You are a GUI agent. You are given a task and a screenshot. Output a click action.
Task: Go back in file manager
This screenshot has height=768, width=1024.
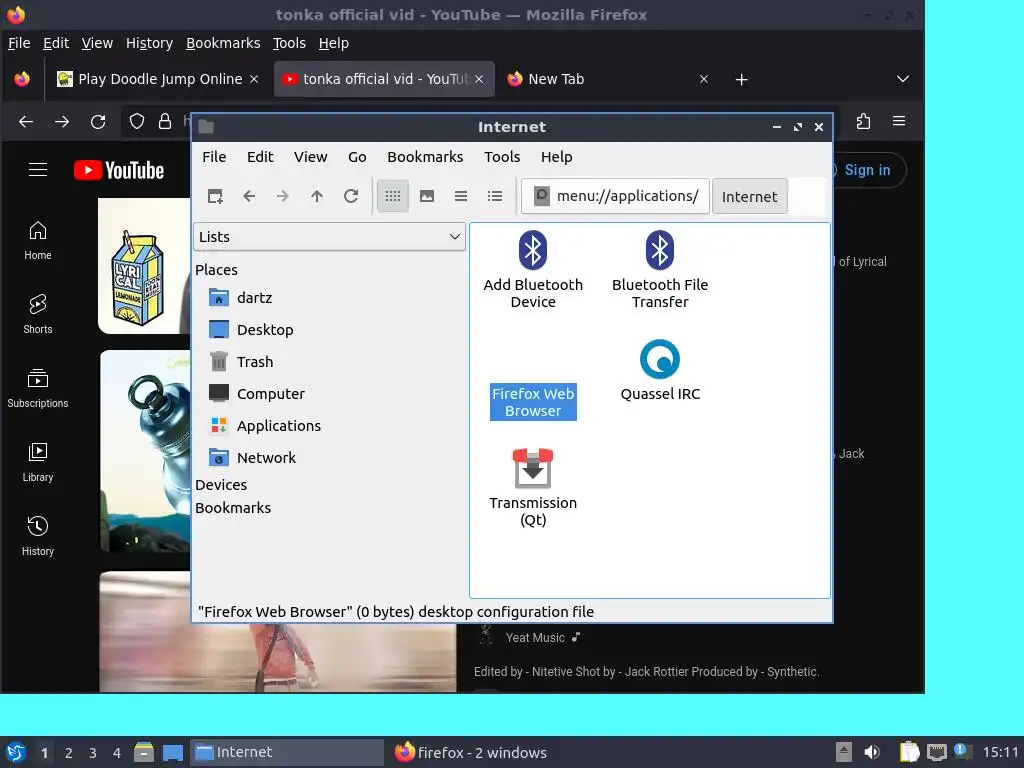pos(249,196)
